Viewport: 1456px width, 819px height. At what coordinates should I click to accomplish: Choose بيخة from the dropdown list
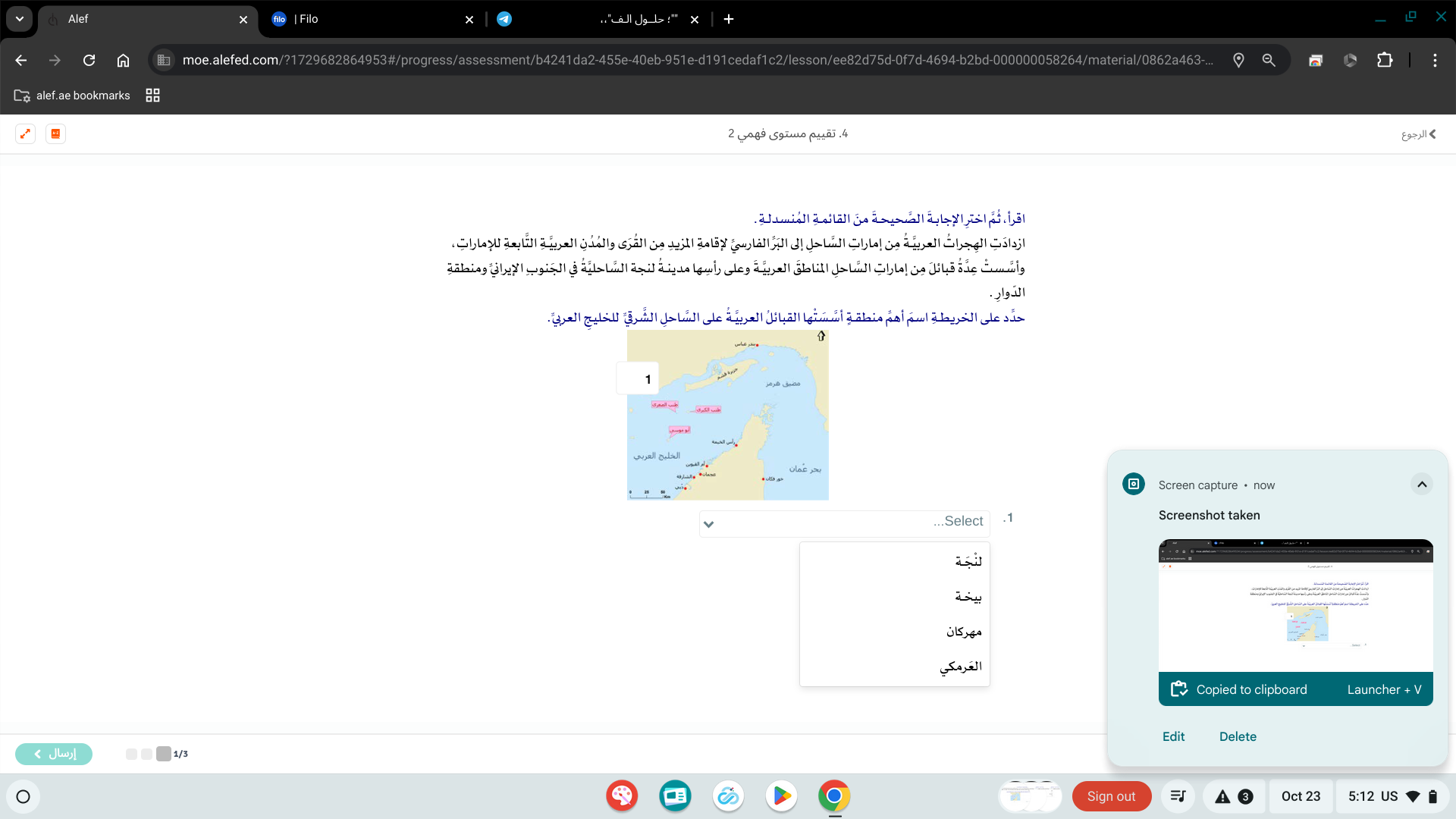(968, 597)
